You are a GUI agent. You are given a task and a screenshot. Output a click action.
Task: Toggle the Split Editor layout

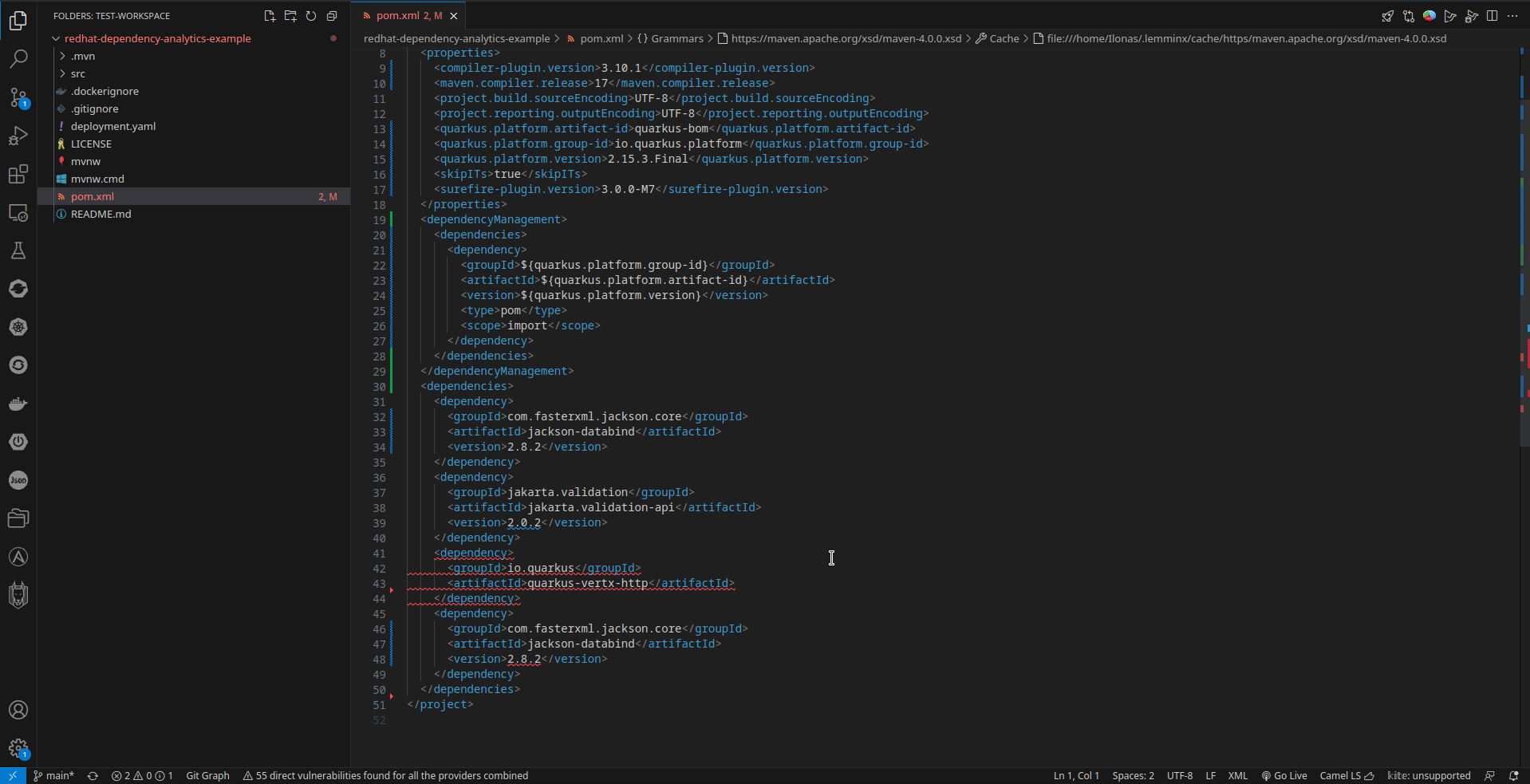(x=1492, y=16)
